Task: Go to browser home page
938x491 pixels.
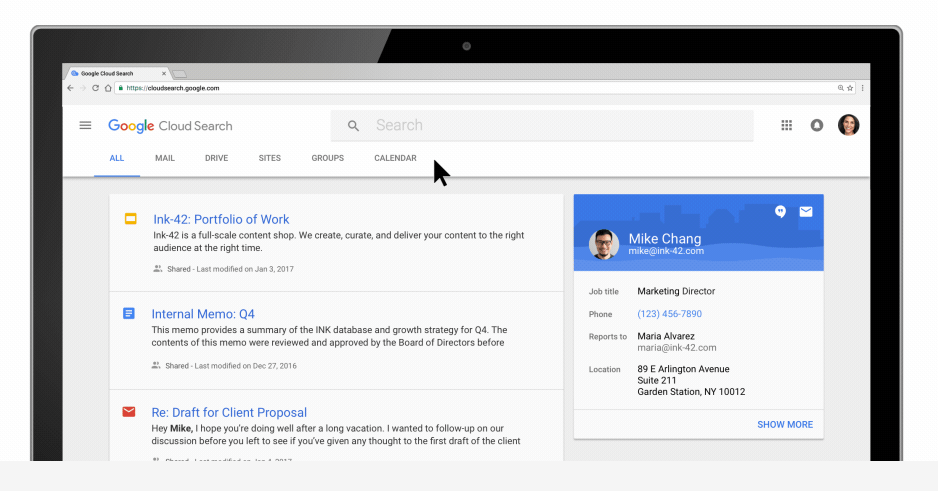Action: [108, 88]
